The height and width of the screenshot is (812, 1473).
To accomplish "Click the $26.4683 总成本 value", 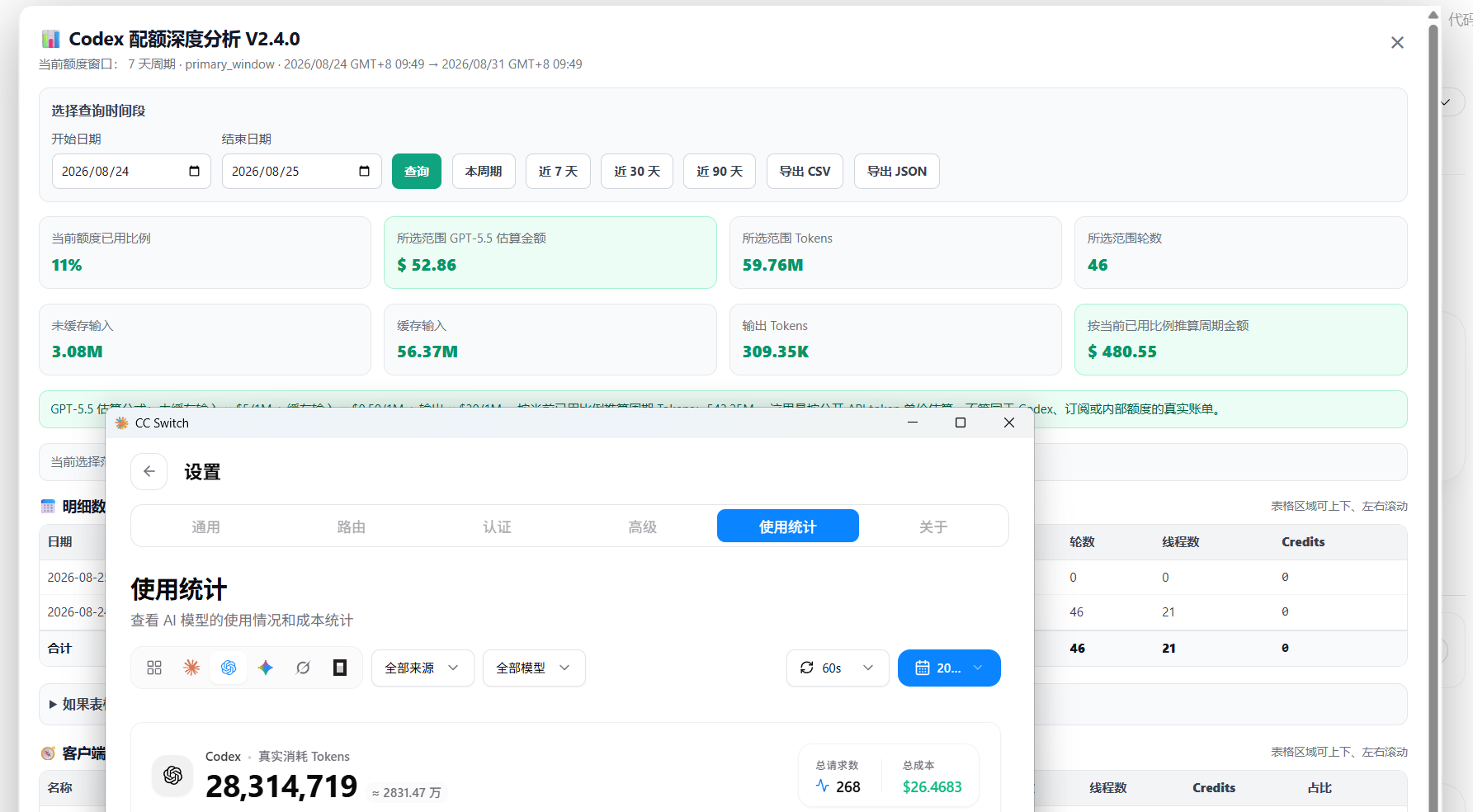I will (x=932, y=786).
